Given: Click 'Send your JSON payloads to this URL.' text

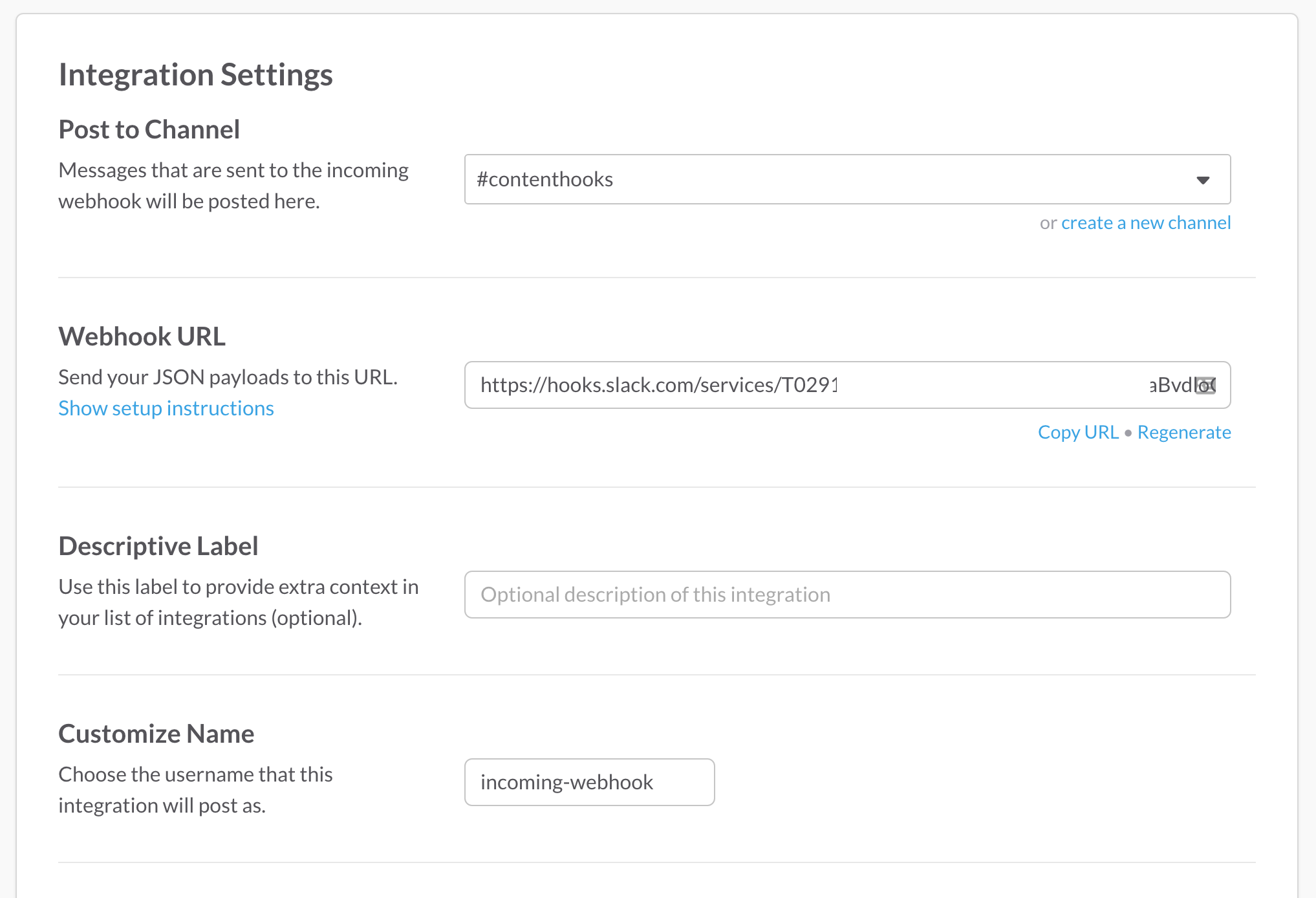Looking at the screenshot, I should [228, 377].
